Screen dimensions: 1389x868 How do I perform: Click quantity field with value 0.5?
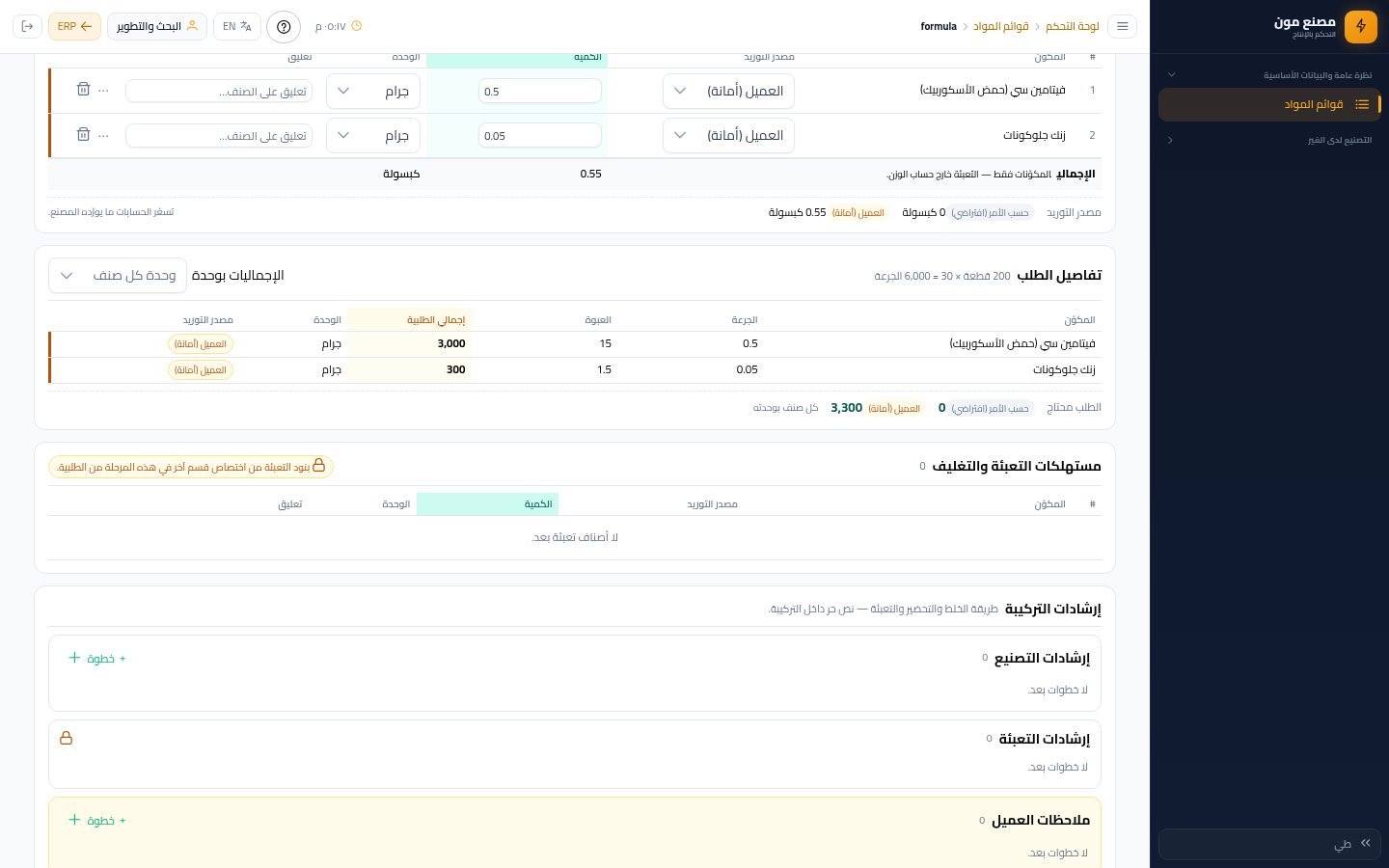[x=540, y=91]
